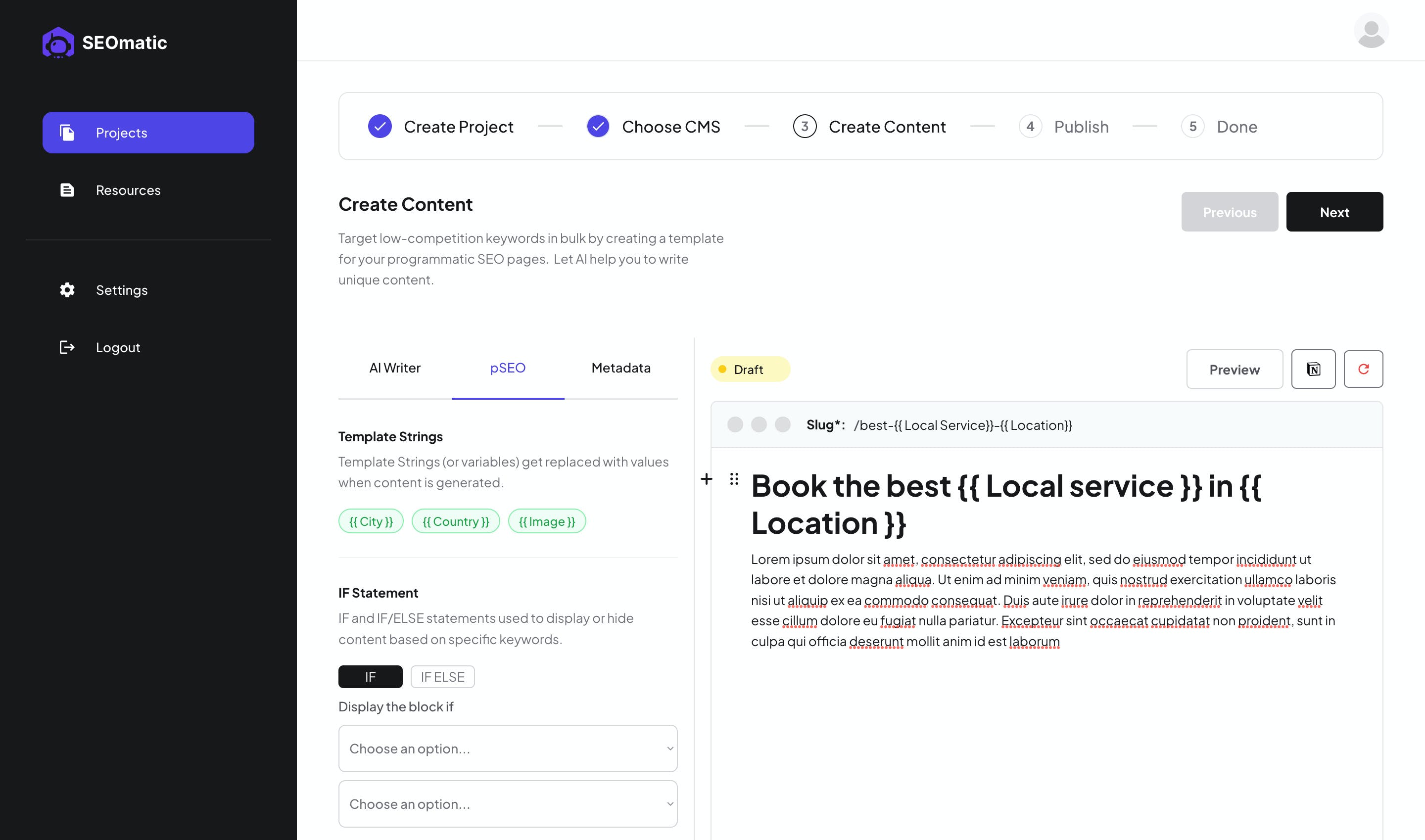Insert the {{ Country }} template string chip

click(x=455, y=521)
